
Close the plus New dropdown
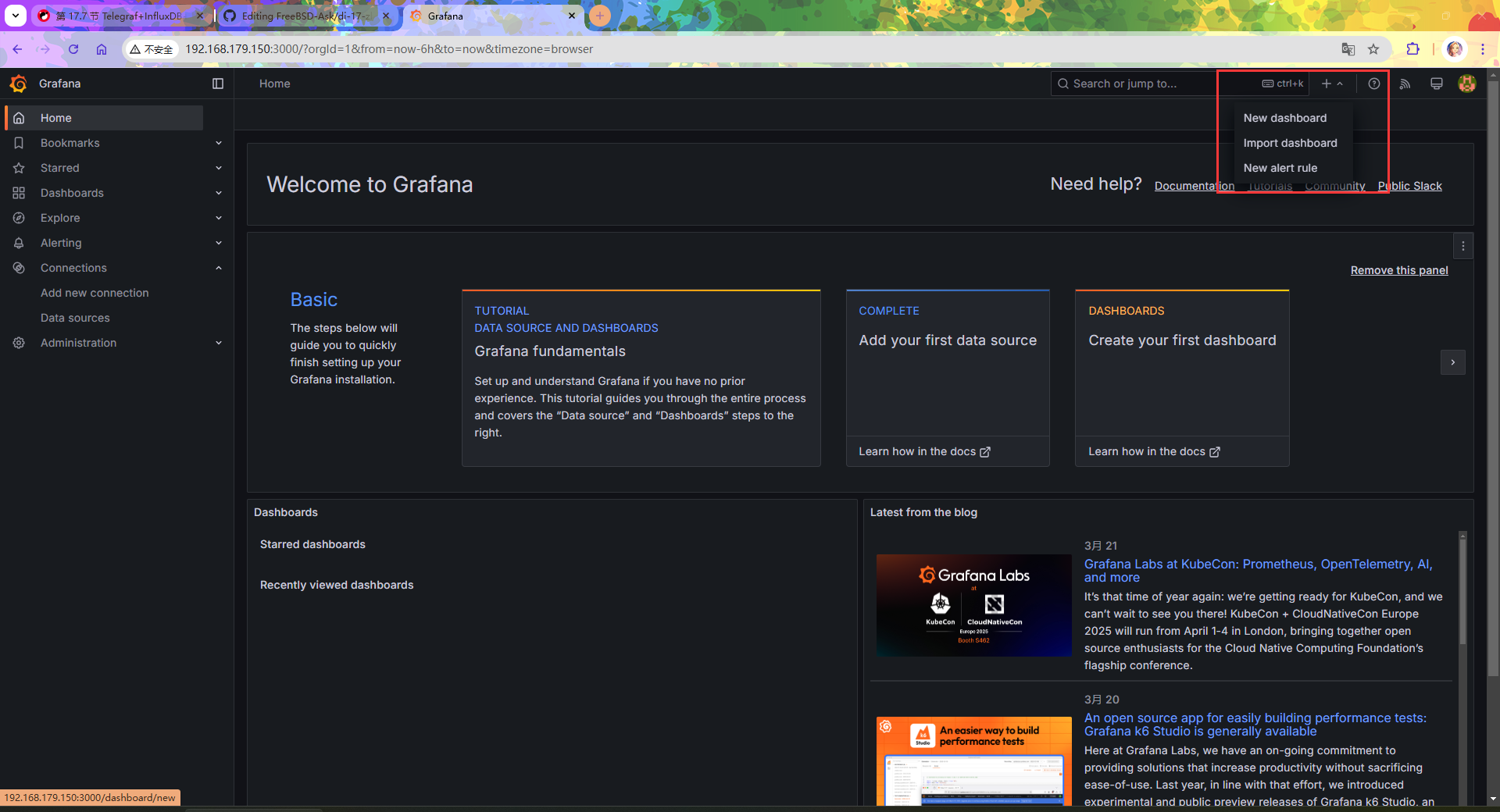coord(1332,84)
